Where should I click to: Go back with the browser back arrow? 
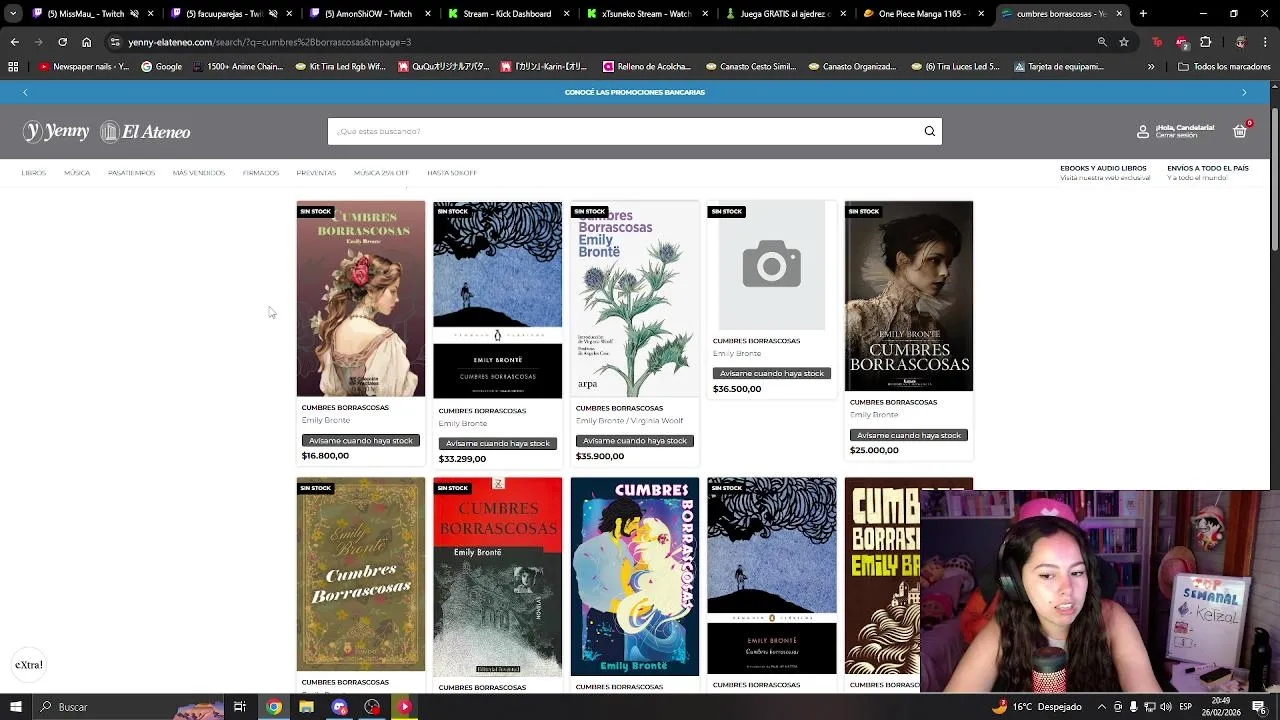click(14, 42)
